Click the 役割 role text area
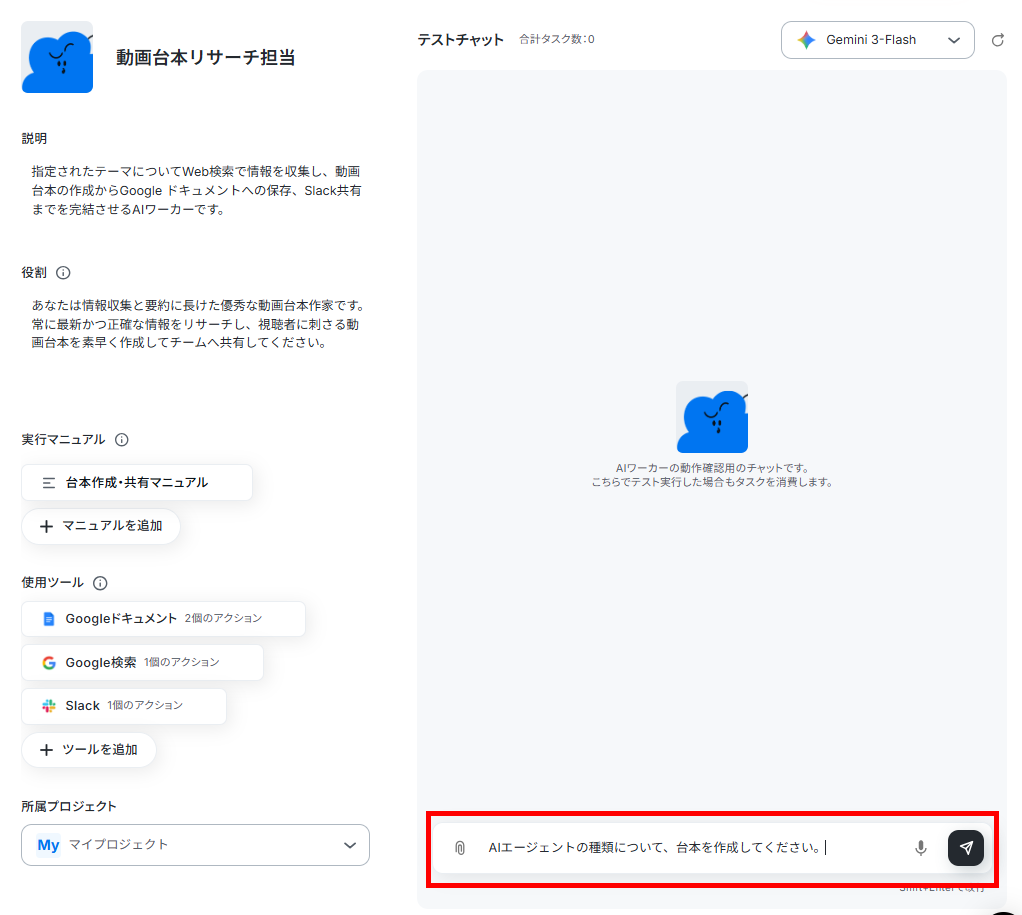Screen dimensions: 1022x915 click(199, 324)
